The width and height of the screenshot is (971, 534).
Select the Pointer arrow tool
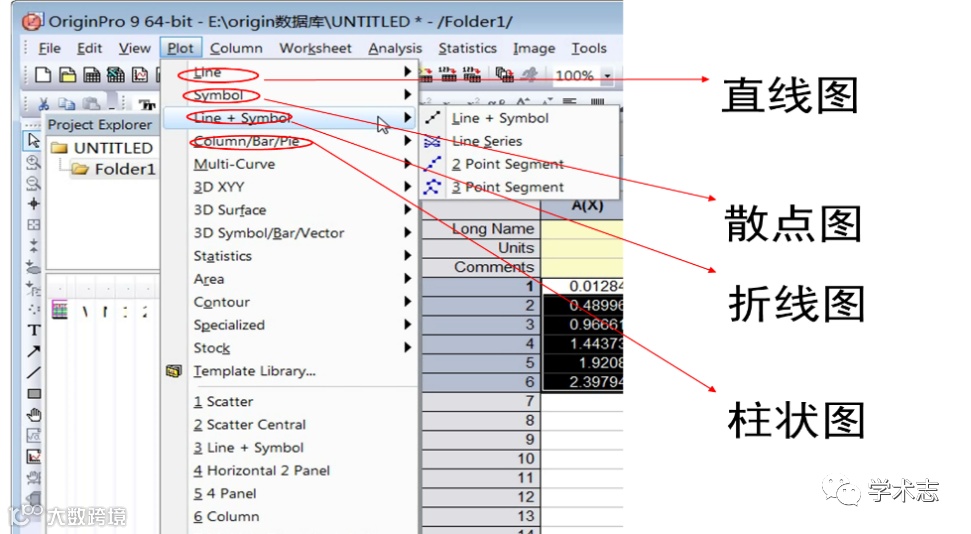coord(33,141)
